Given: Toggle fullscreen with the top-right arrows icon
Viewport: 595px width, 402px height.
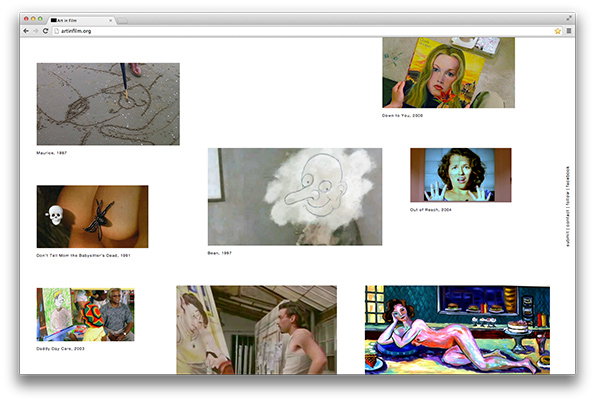Looking at the screenshot, I should click(569, 18).
